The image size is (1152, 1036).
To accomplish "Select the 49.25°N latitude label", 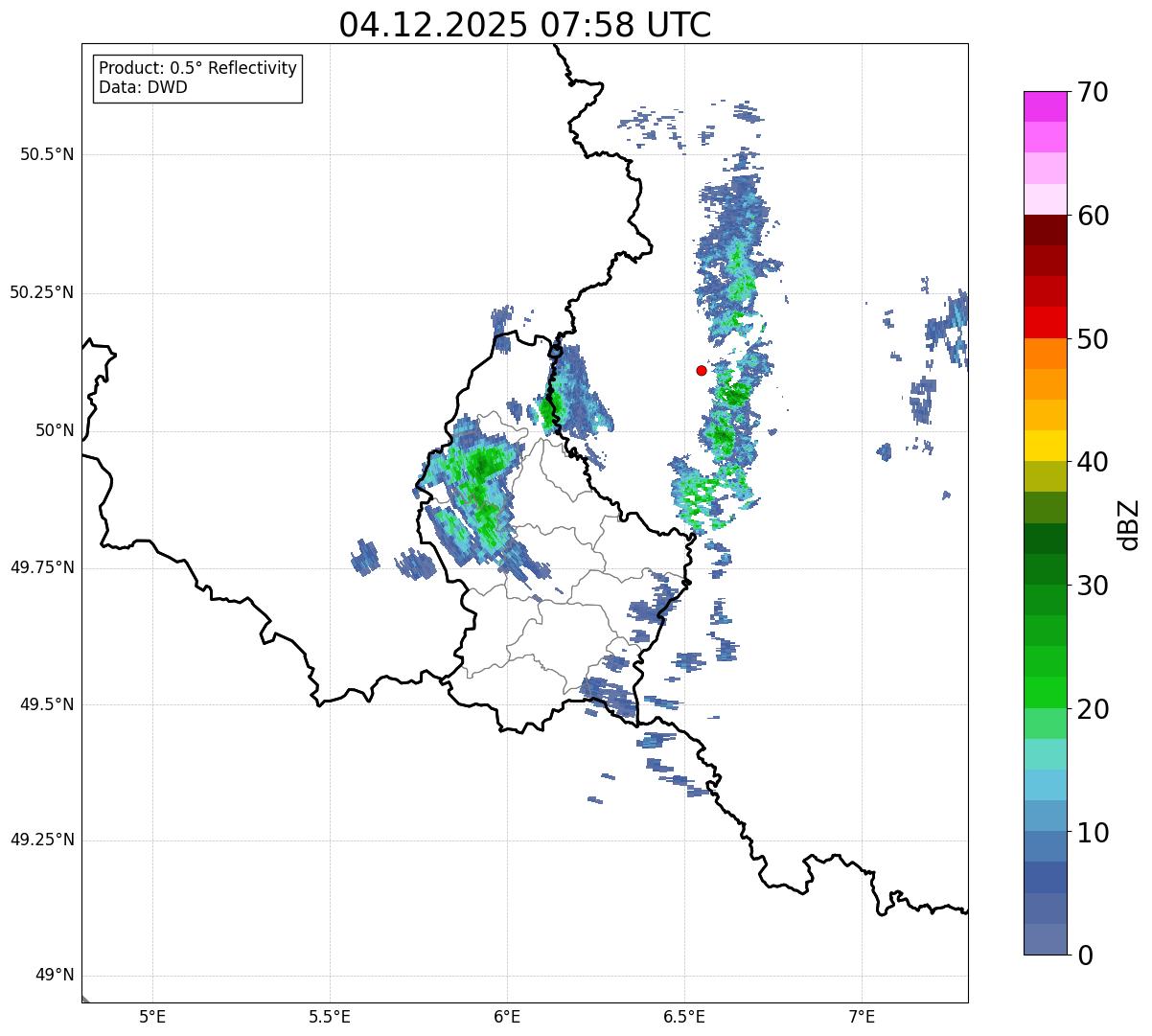I will (x=42, y=840).
